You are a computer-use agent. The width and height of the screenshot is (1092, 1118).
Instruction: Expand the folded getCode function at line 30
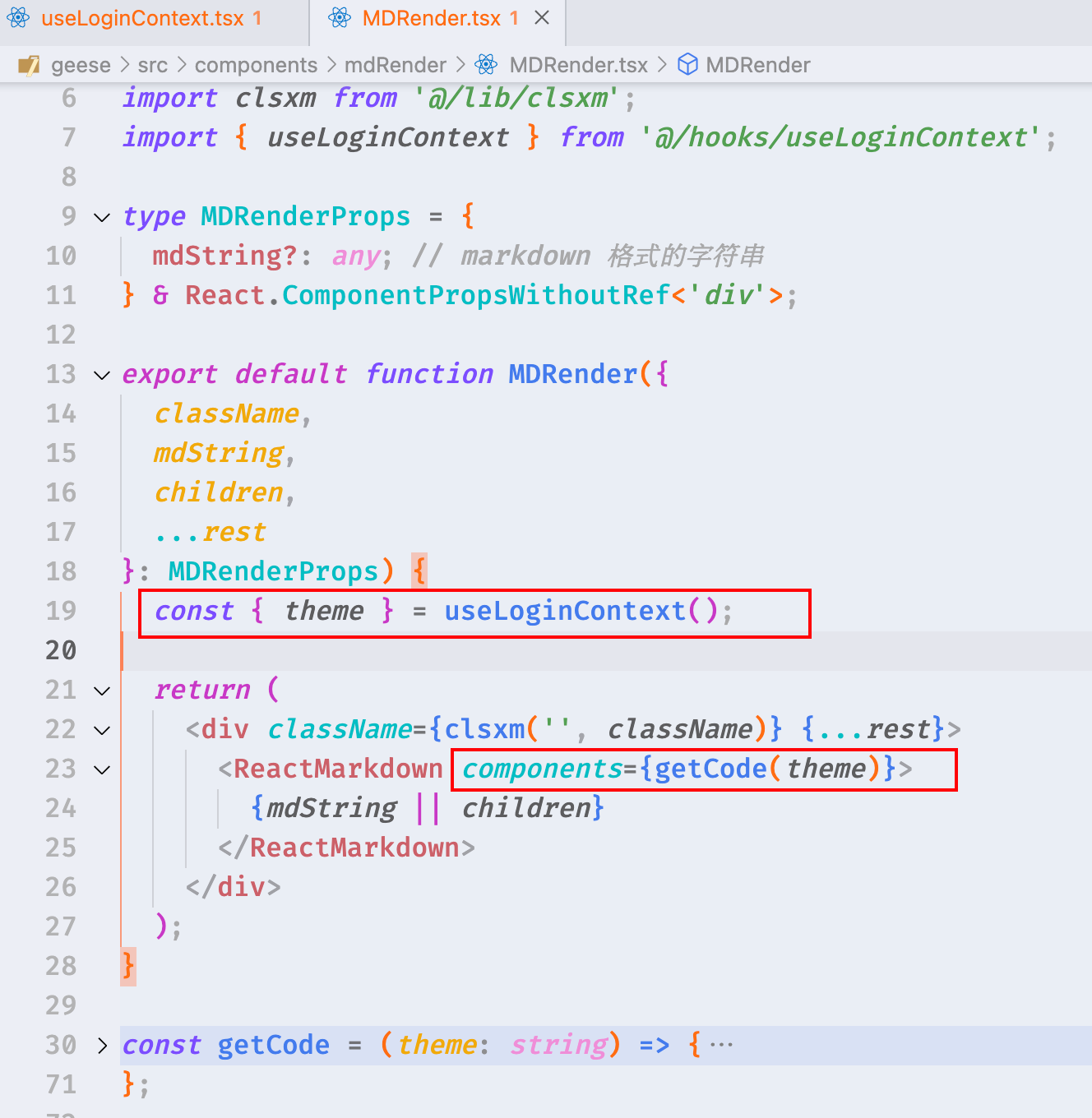click(x=101, y=1045)
